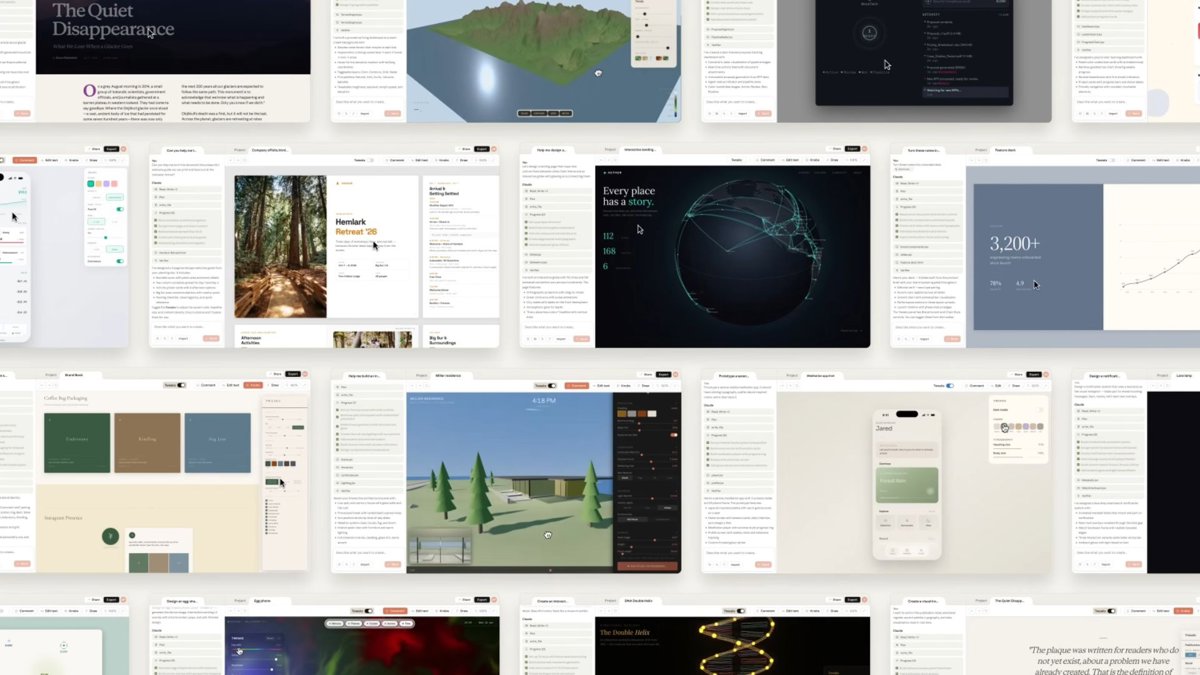The image size is (1200, 675).
Task: Open the Miller residence tab
Action: pos(446,375)
